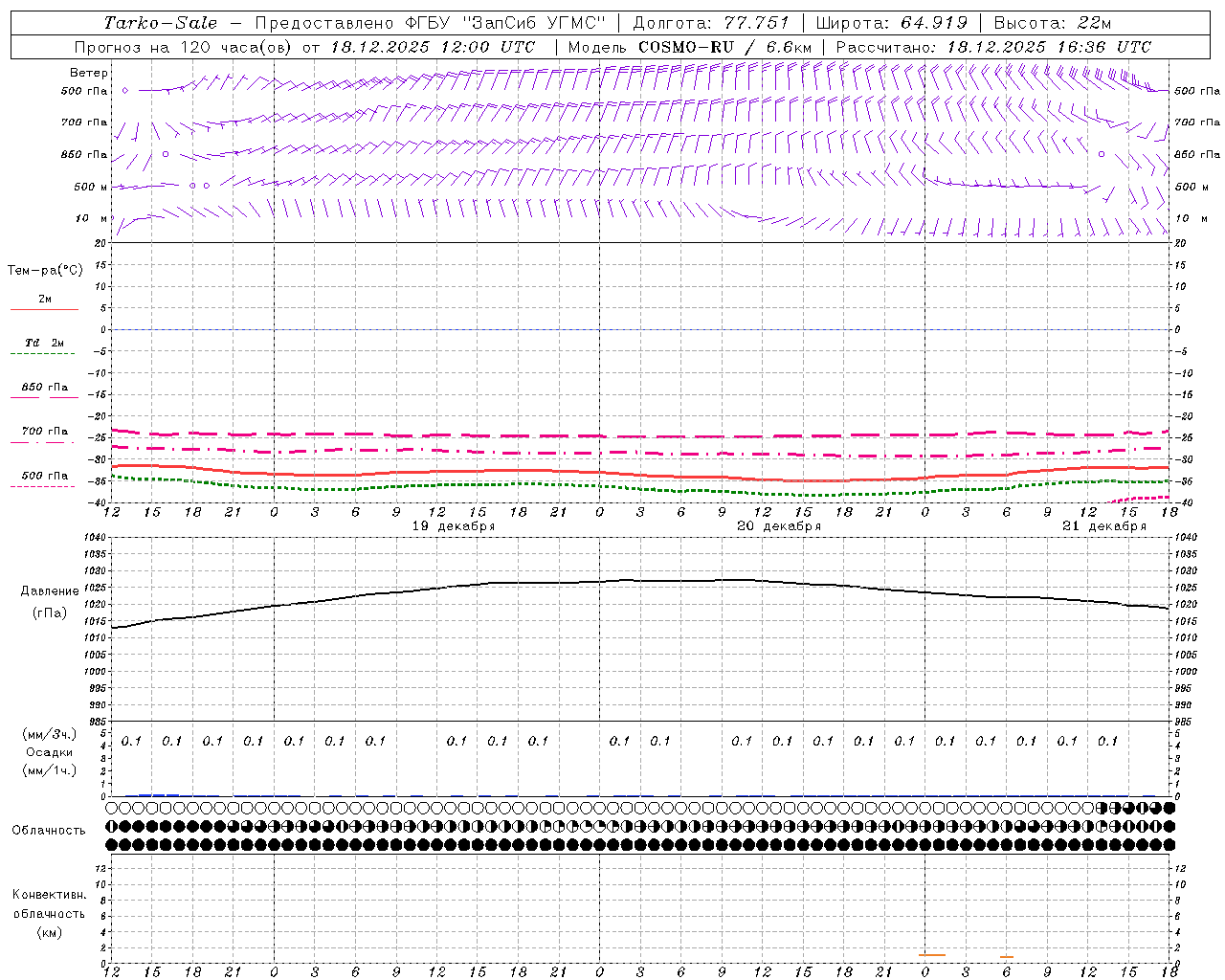Click the '(км)' convective cloud unit label
The image size is (1225, 980).
tap(50, 932)
